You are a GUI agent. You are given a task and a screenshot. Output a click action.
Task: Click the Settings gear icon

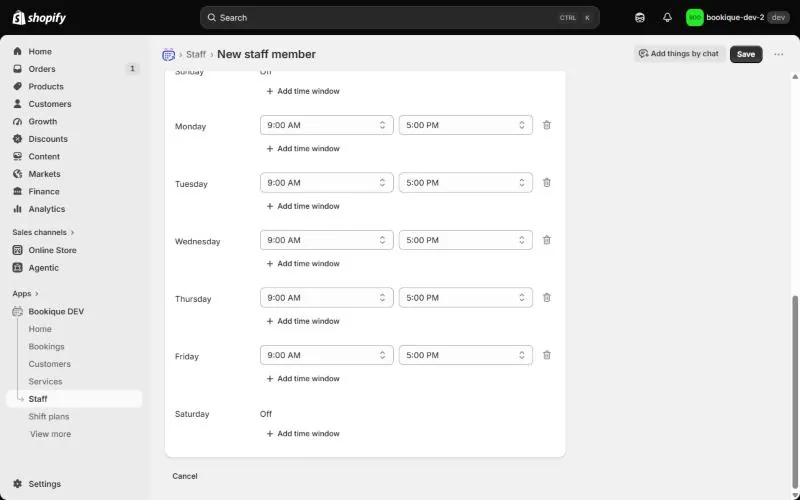tap(17, 484)
